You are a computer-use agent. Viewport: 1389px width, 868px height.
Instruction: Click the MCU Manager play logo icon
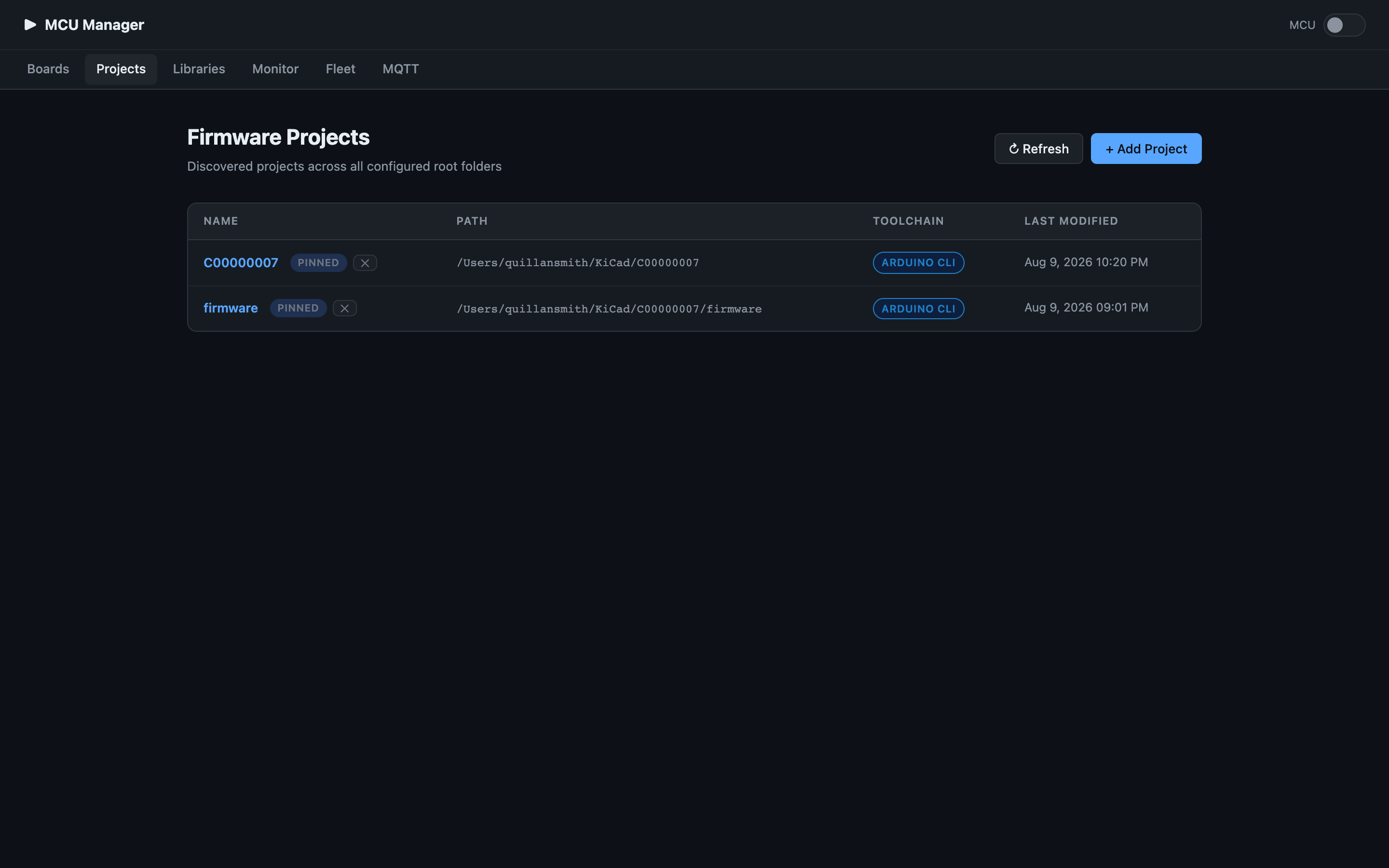(30, 25)
